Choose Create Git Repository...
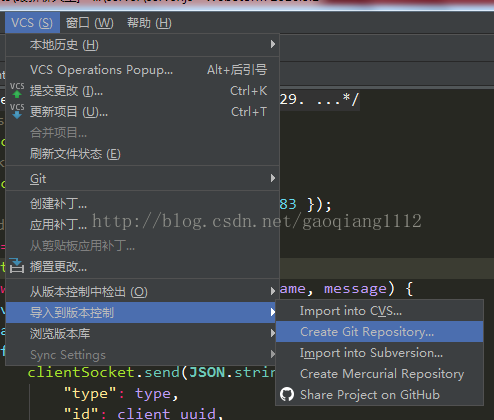 tap(379, 332)
